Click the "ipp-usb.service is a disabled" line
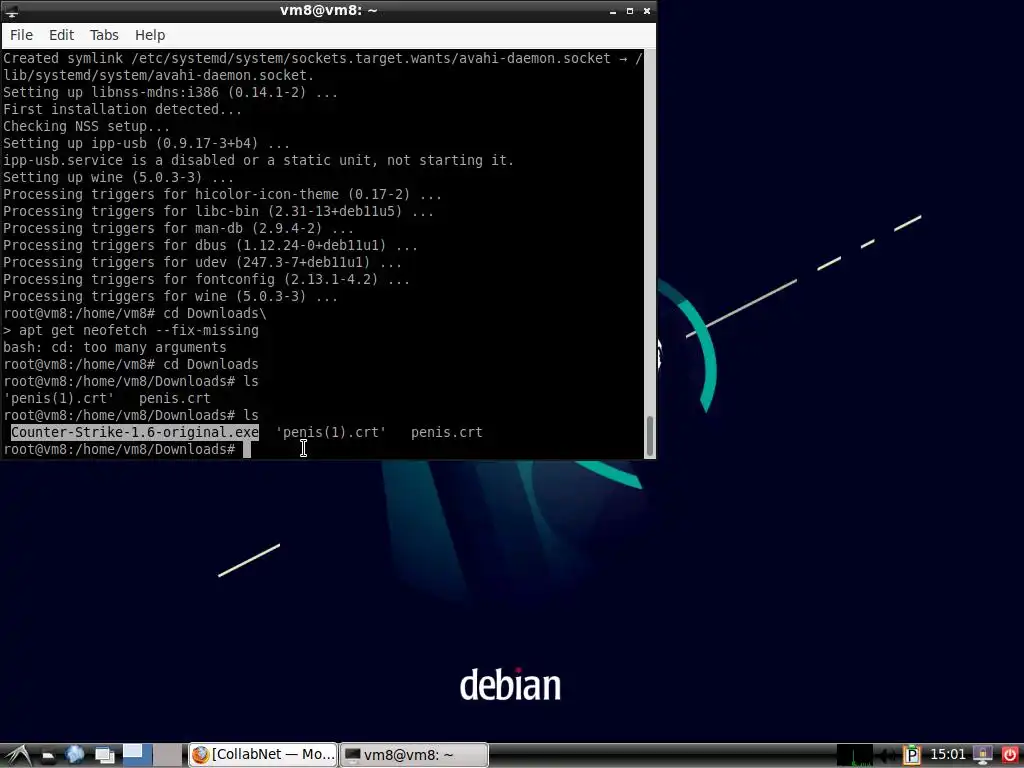 click(x=259, y=161)
